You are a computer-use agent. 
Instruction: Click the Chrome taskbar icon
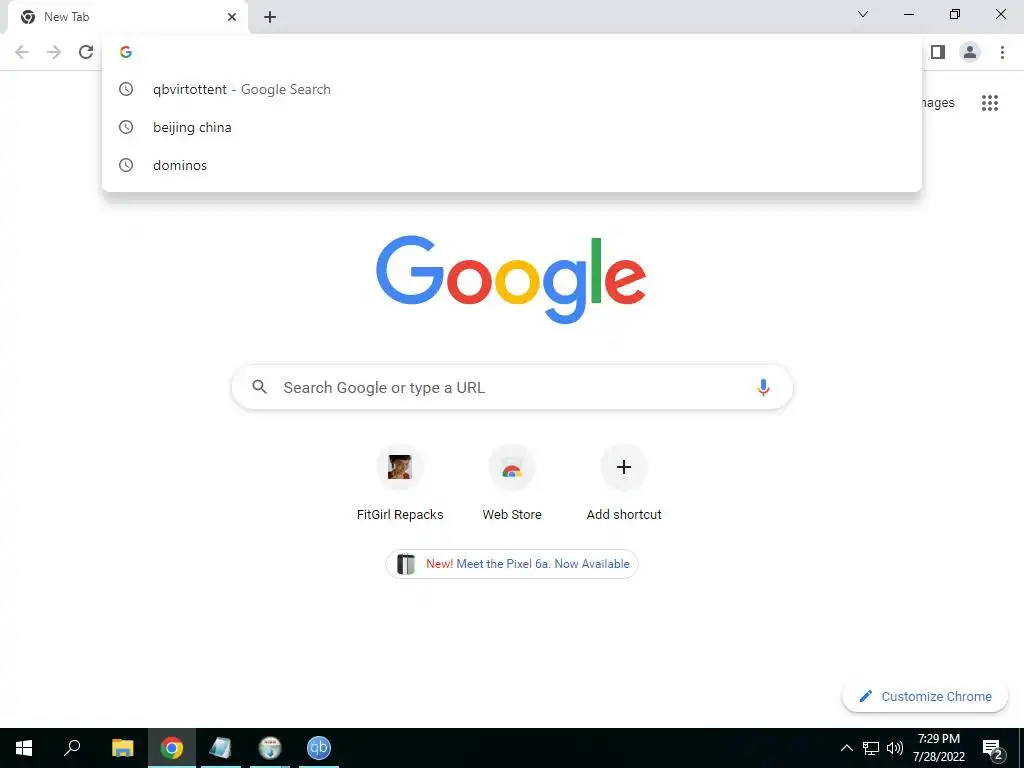[x=172, y=748]
